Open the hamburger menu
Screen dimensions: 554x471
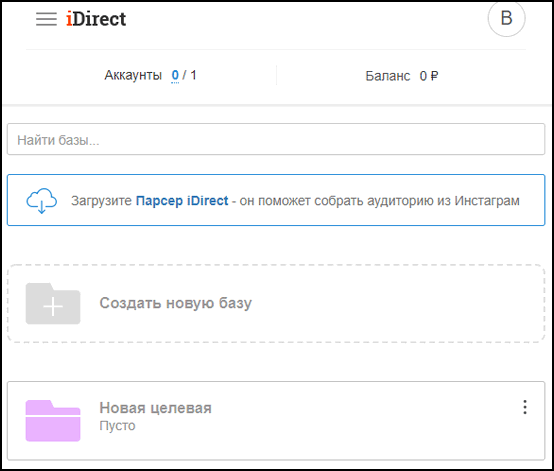point(46,19)
